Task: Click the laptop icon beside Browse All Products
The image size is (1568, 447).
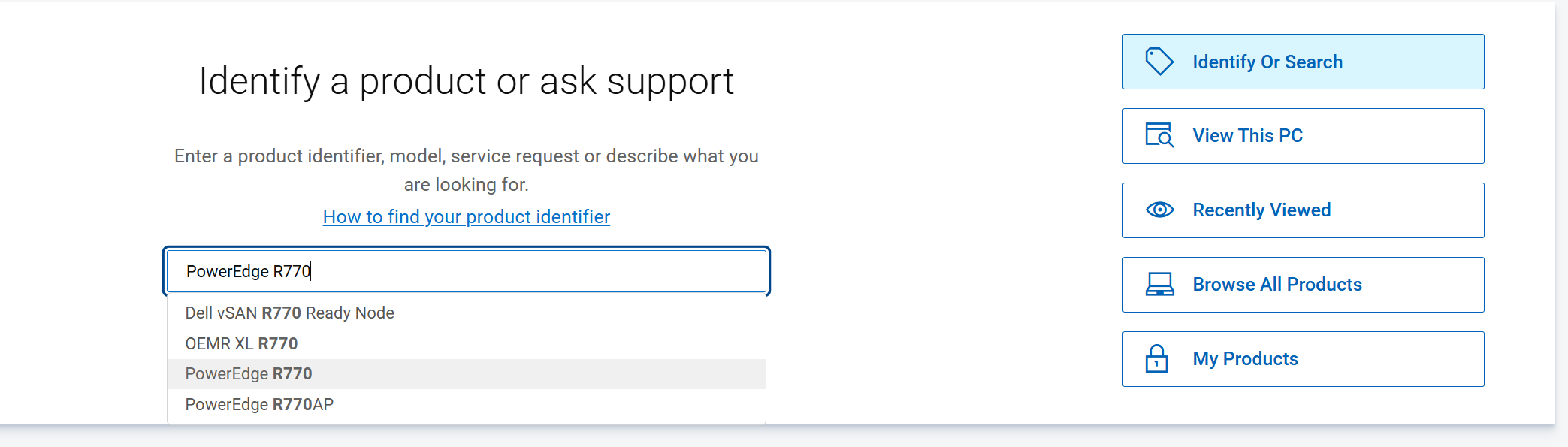Action: 1159,284
